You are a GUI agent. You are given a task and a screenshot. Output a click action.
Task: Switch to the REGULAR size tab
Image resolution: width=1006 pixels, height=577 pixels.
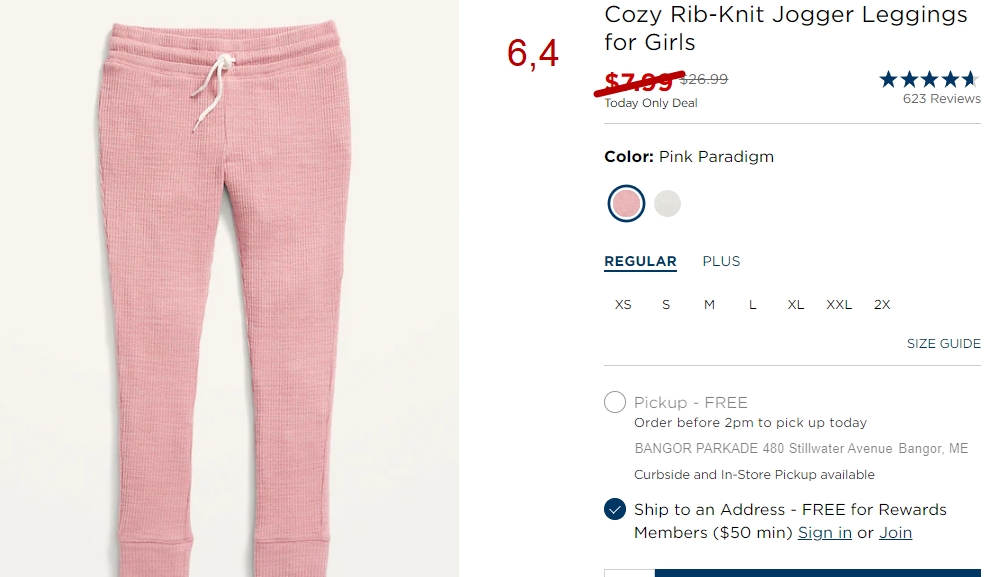(x=640, y=261)
